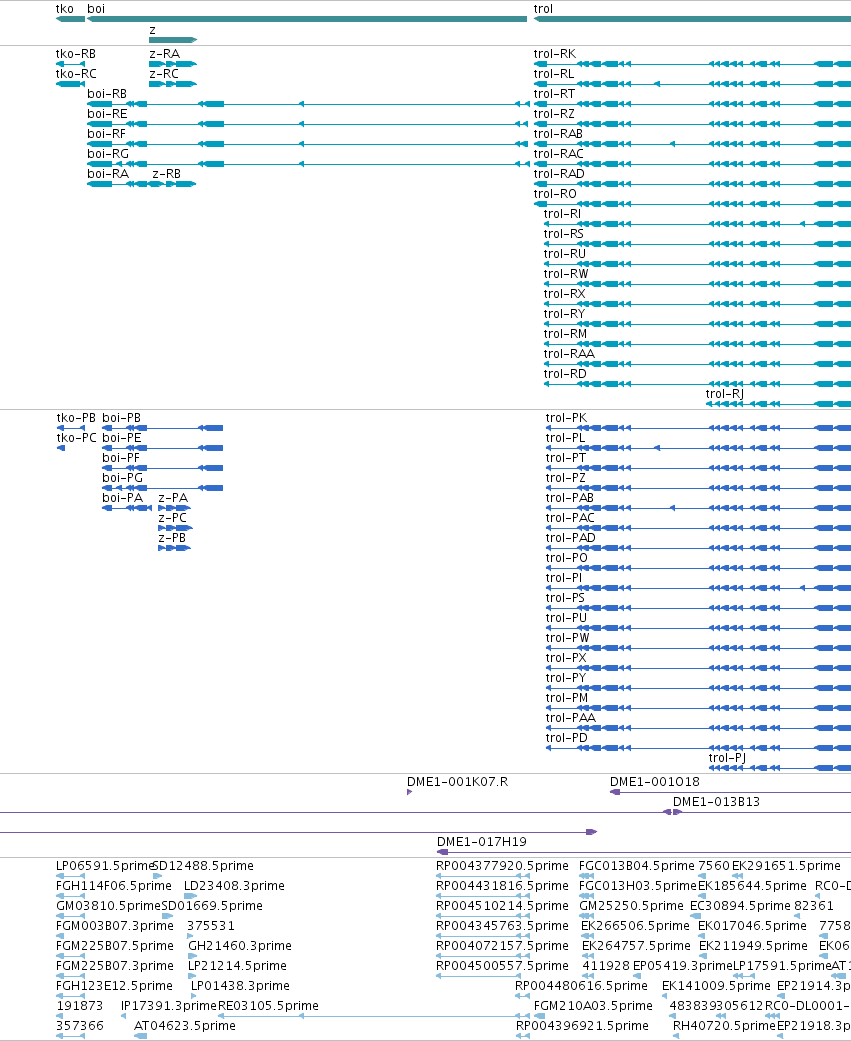This screenshot has width=851, height=1041.
Task: Select transcript trol-RL
Action: pos(554,74)
